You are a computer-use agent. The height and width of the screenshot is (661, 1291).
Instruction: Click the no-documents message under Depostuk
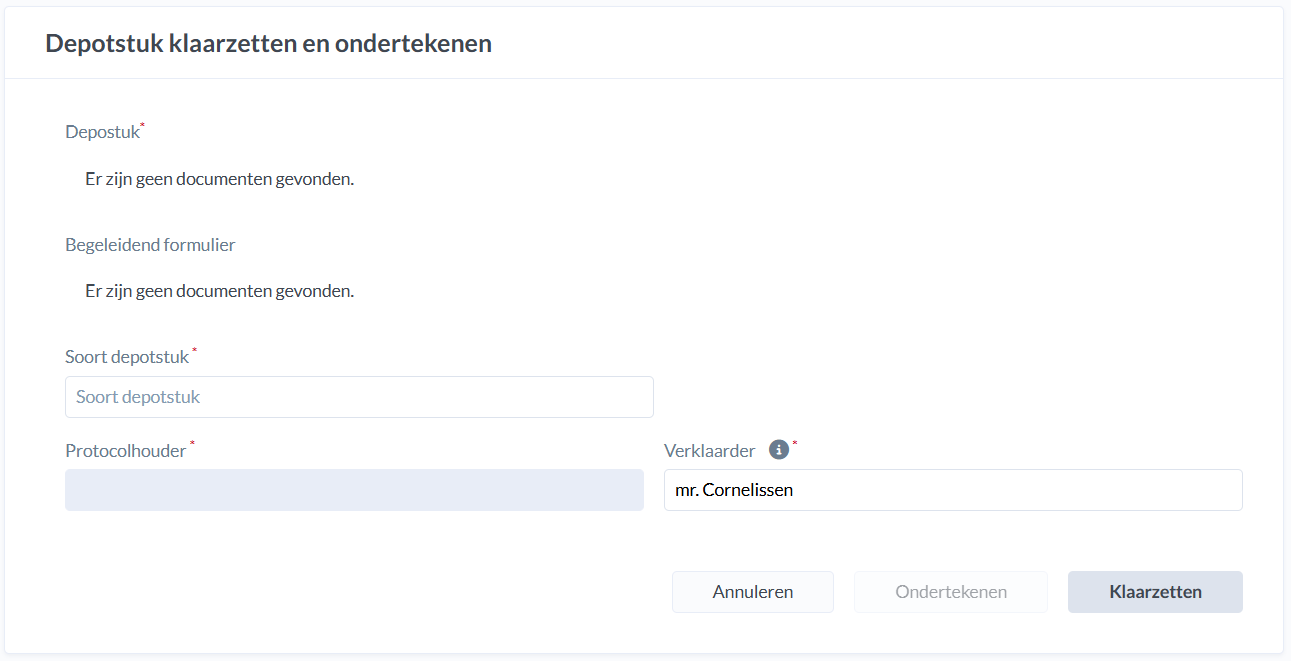tap(220, 180)
